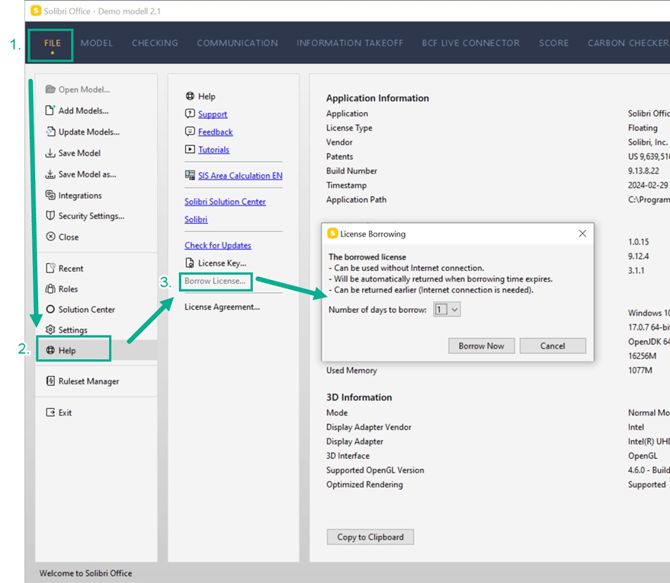Select Borrow License menu entry
This screenshot has height=583, width=670.
click(216, 282)
